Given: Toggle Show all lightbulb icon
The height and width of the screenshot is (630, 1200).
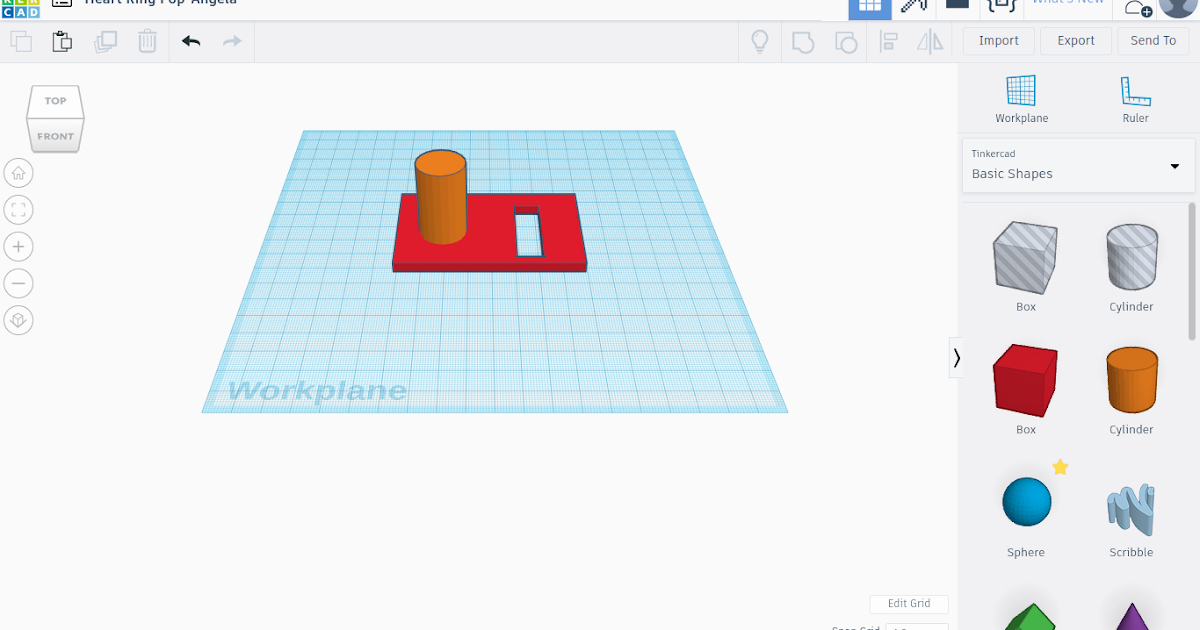Looking at the screenshot, I should pos(760,41).
